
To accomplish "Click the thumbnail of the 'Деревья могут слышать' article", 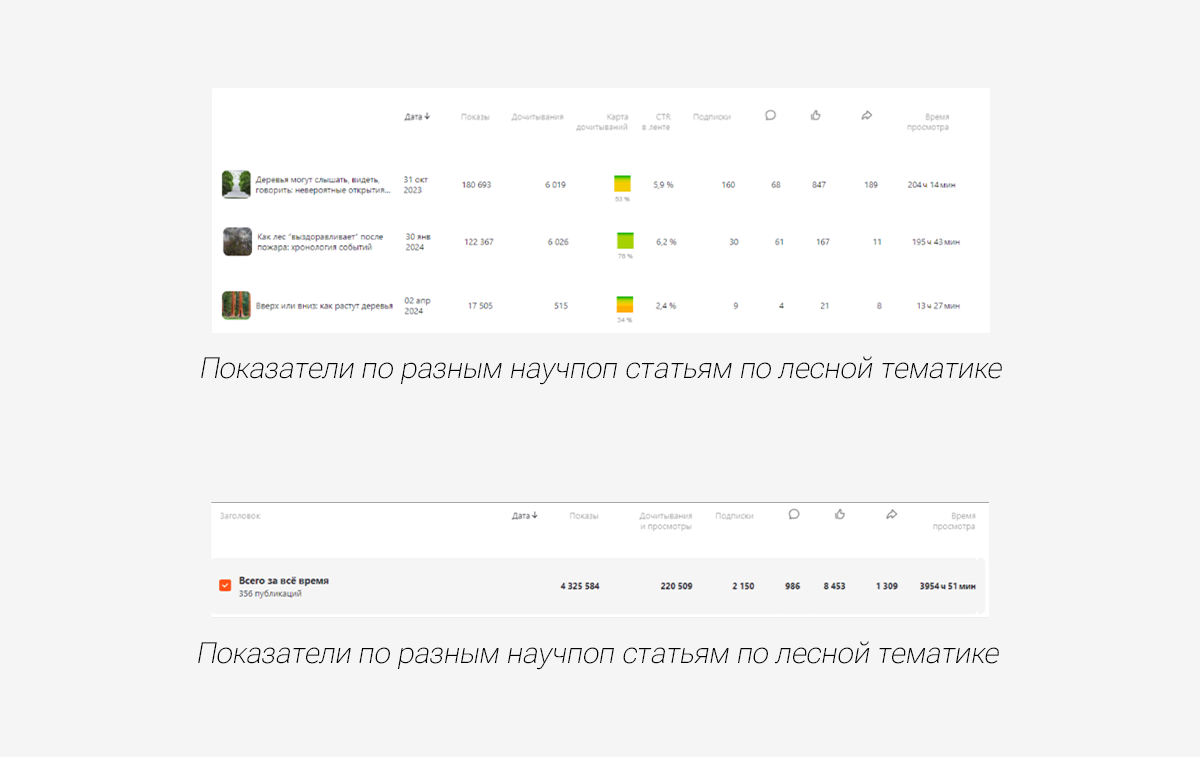I will (x=236, y=184).
